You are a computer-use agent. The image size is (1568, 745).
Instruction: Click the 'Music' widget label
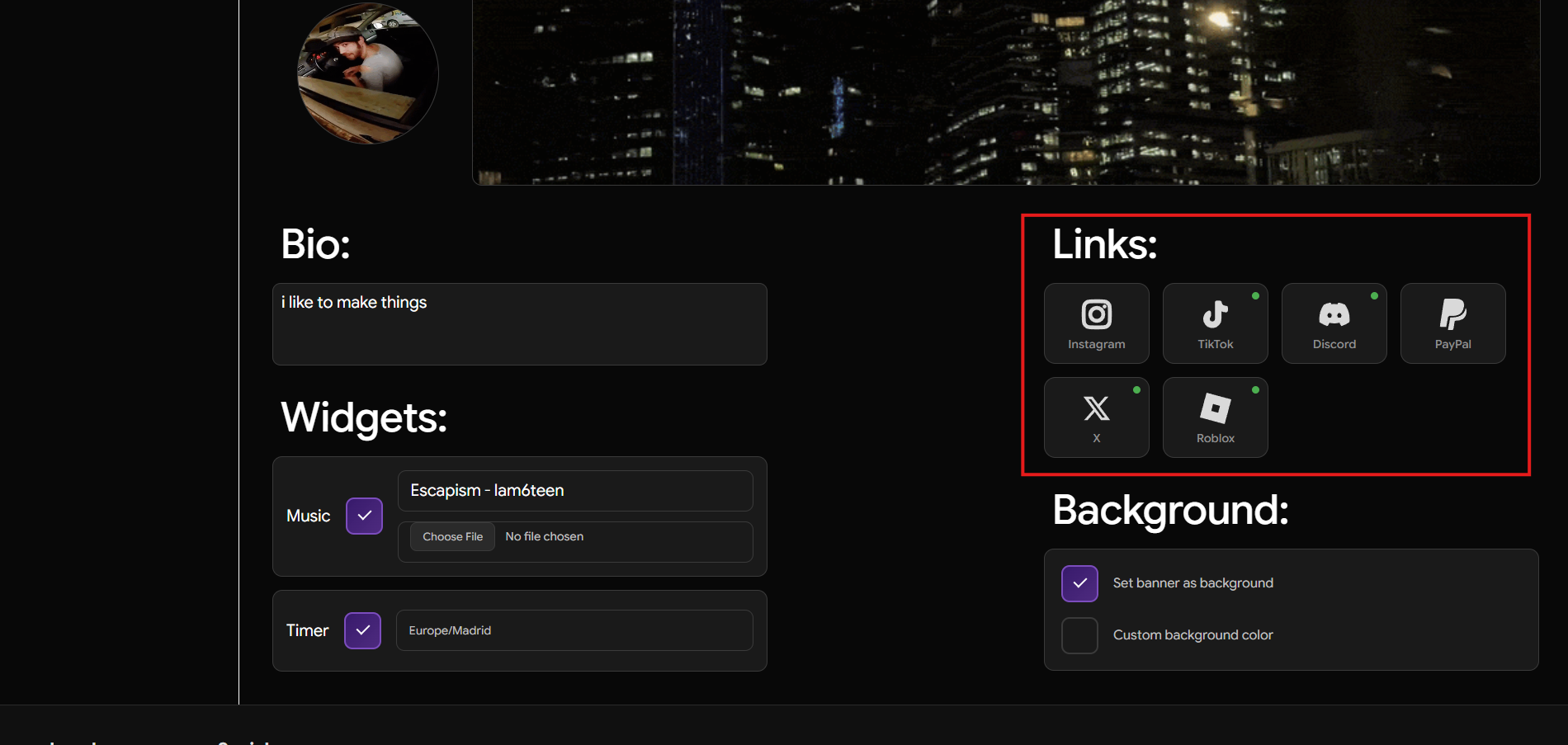pyautogui.click(x=308, y=516)
